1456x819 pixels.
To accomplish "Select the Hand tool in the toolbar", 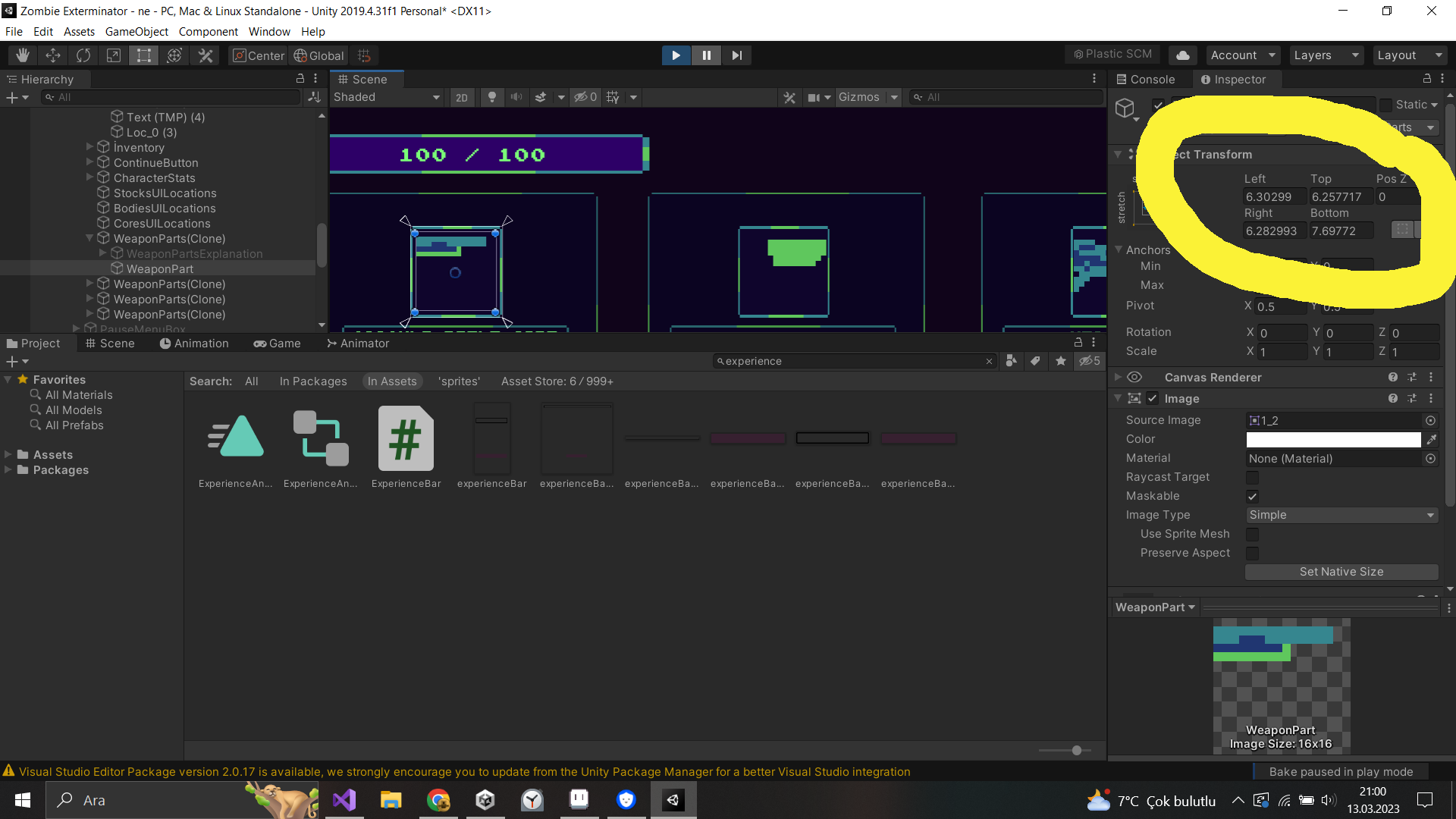I will pos(22,55).
